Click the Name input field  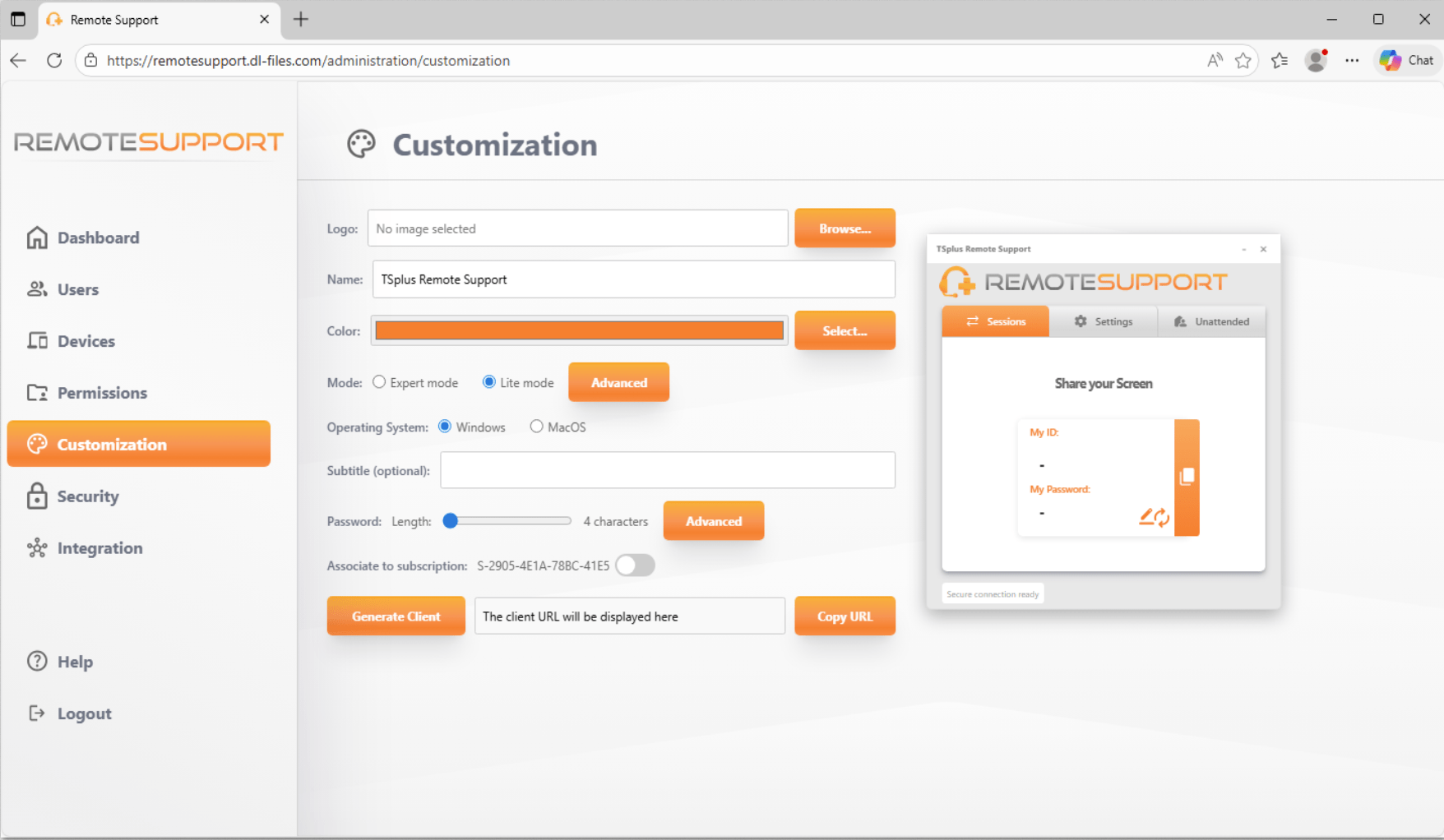tap(633, 279)
